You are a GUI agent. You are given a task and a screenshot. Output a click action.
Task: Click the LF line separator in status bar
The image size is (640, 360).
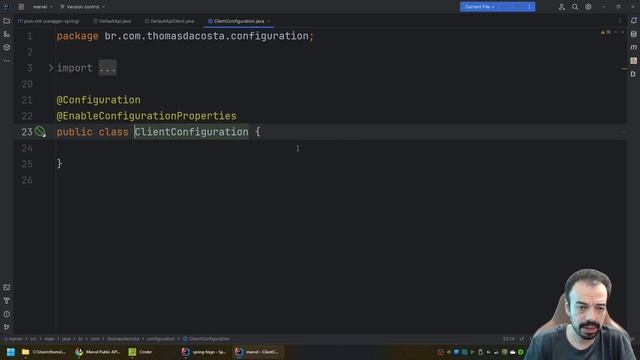point(521,339)
